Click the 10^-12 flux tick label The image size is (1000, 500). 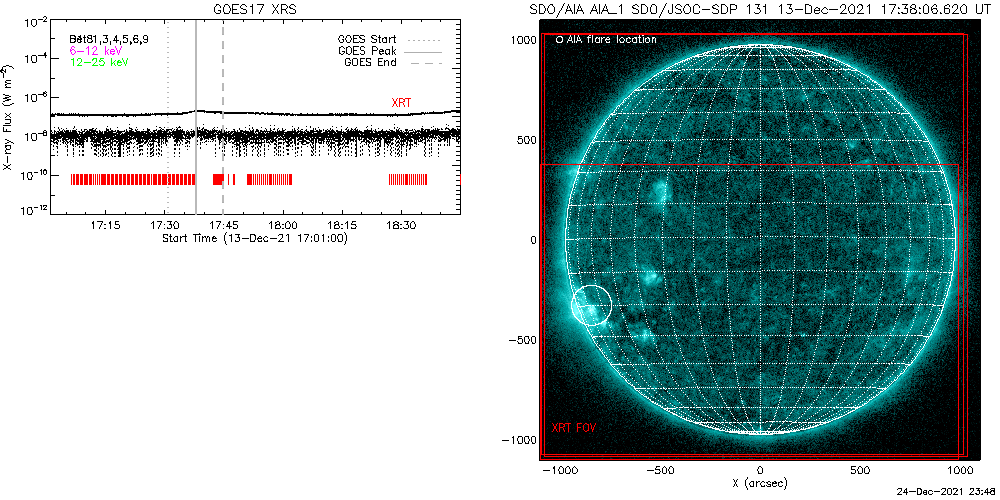coord(34,210)
